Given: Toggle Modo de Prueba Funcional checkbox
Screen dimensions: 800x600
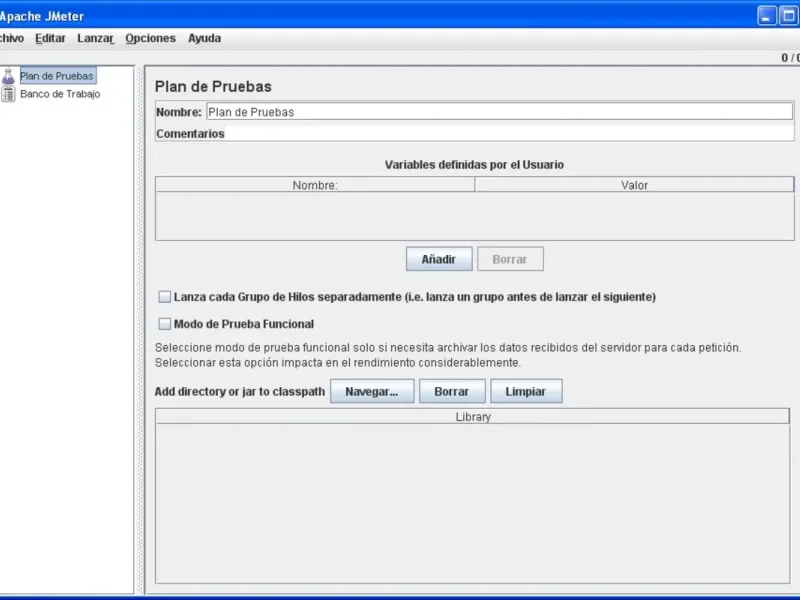Looking at the screenshot, I should pos(164,324).
